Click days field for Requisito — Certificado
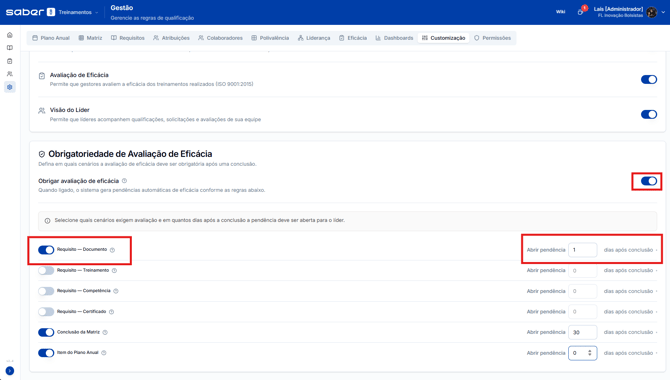Image resolution: width=670 pixels, height=380 pixels. 582,312
